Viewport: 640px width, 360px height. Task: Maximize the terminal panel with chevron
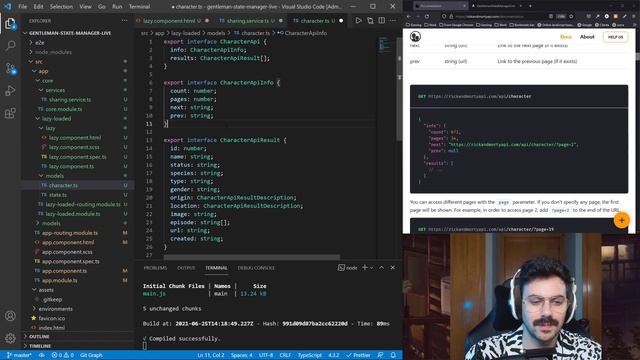click(381, 268)
